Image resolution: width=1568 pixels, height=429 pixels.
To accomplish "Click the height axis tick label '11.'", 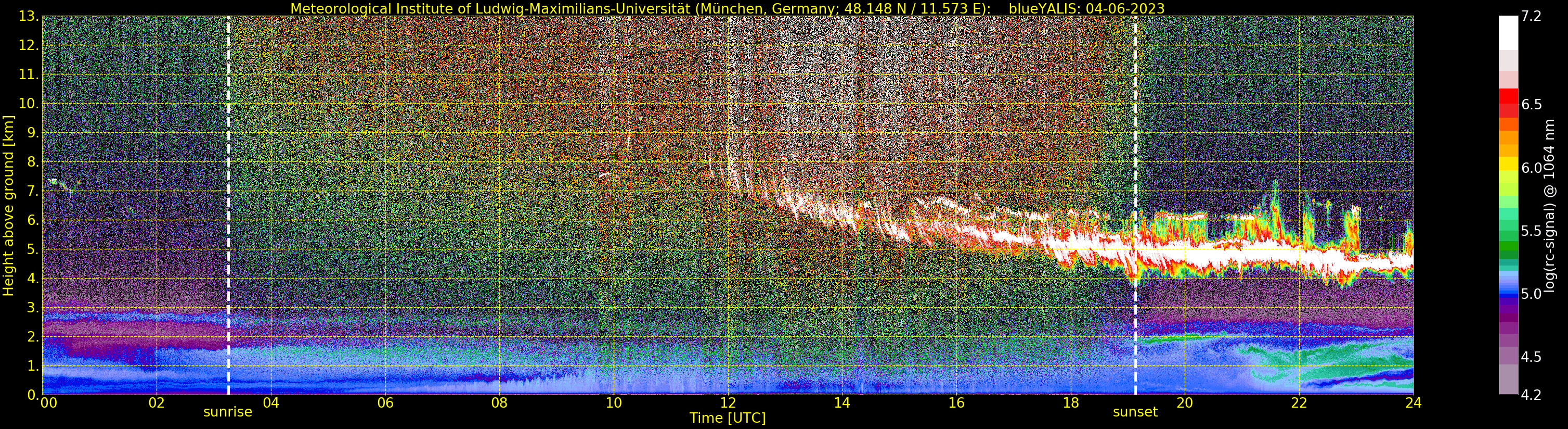I will [29, 75].
